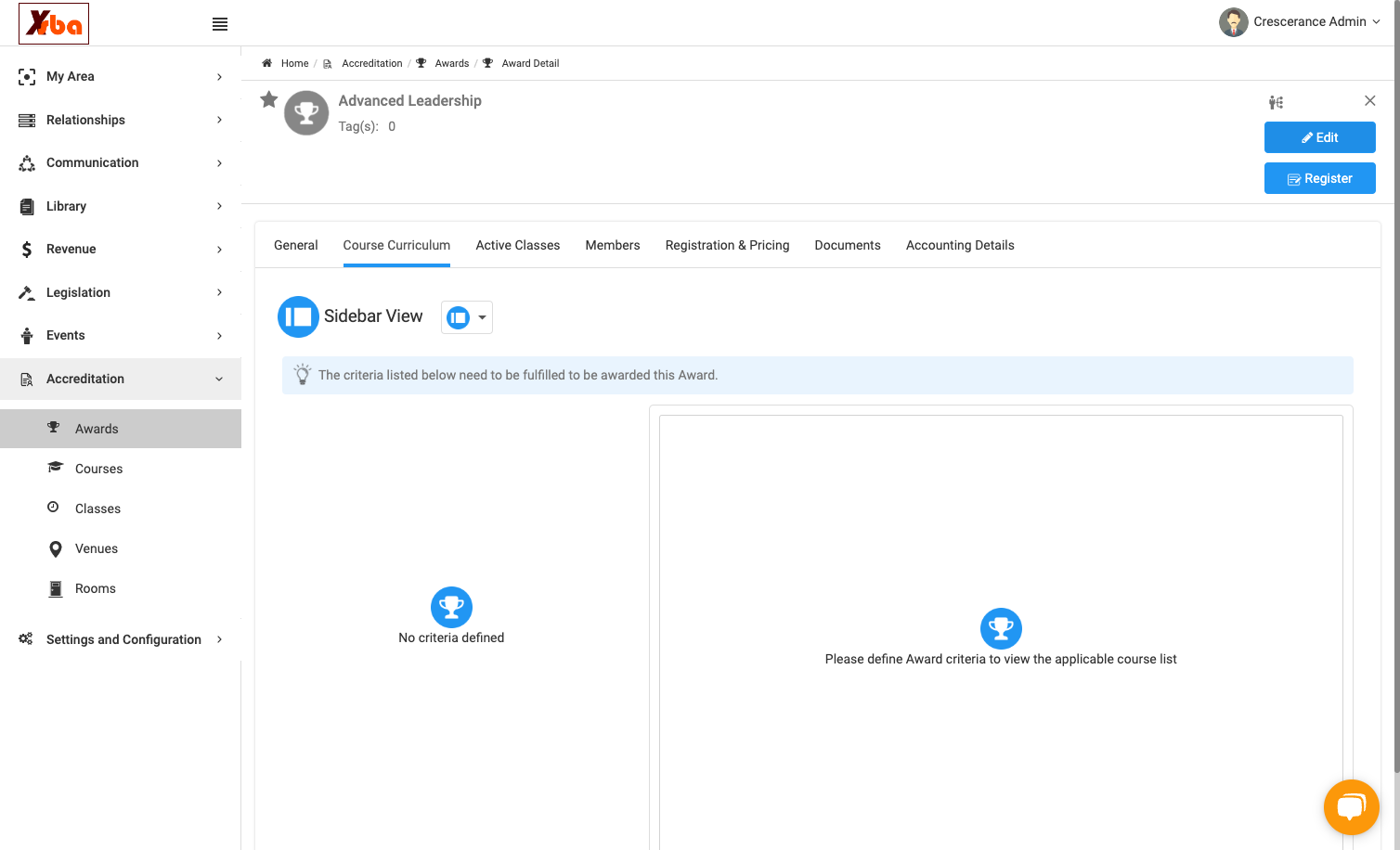Open the Accounting Details tab
This screenshot has height=850, width=1400.
[960, 245]
